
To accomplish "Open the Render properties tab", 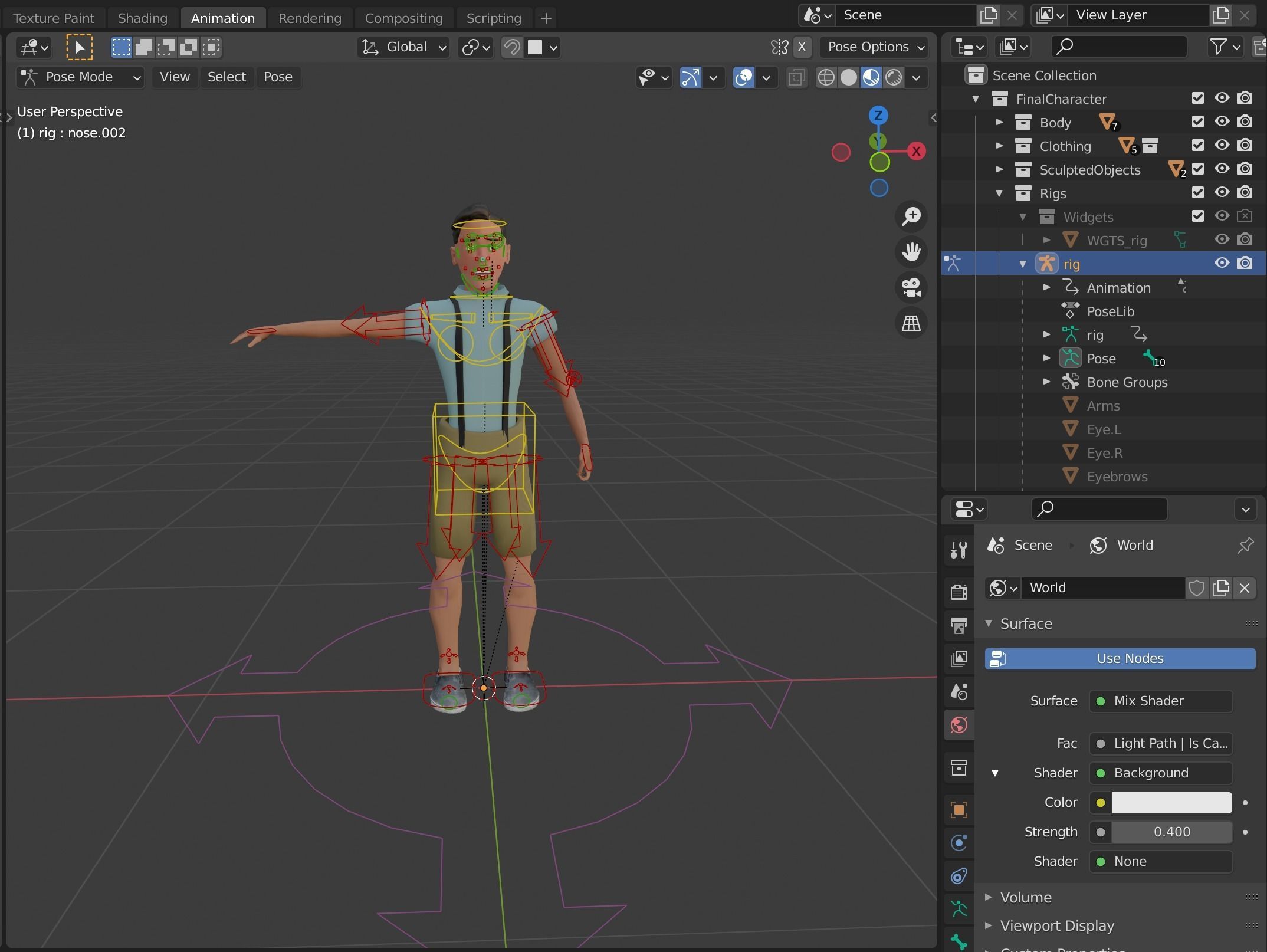I will [959, 591].
